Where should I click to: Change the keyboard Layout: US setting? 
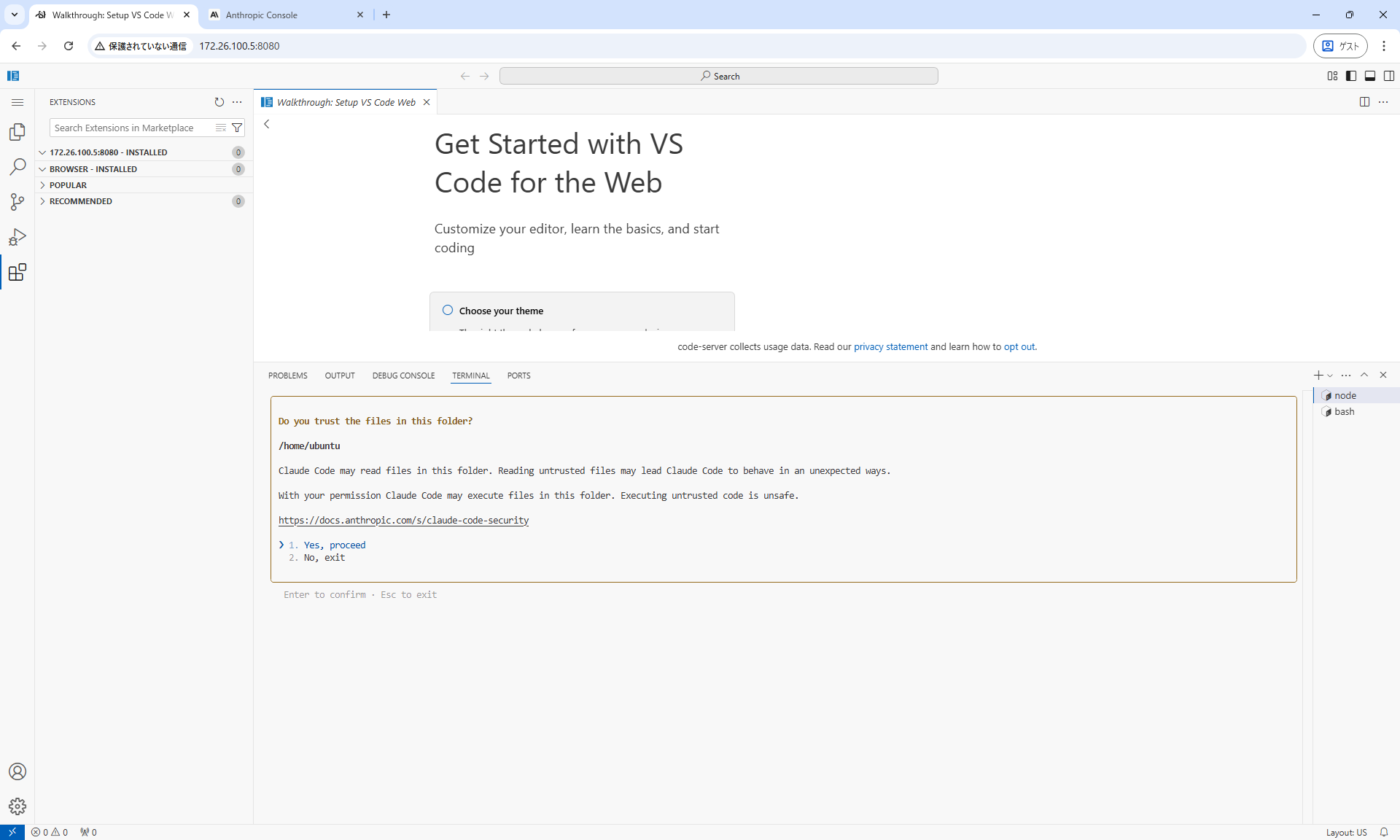pos(1346,832)
